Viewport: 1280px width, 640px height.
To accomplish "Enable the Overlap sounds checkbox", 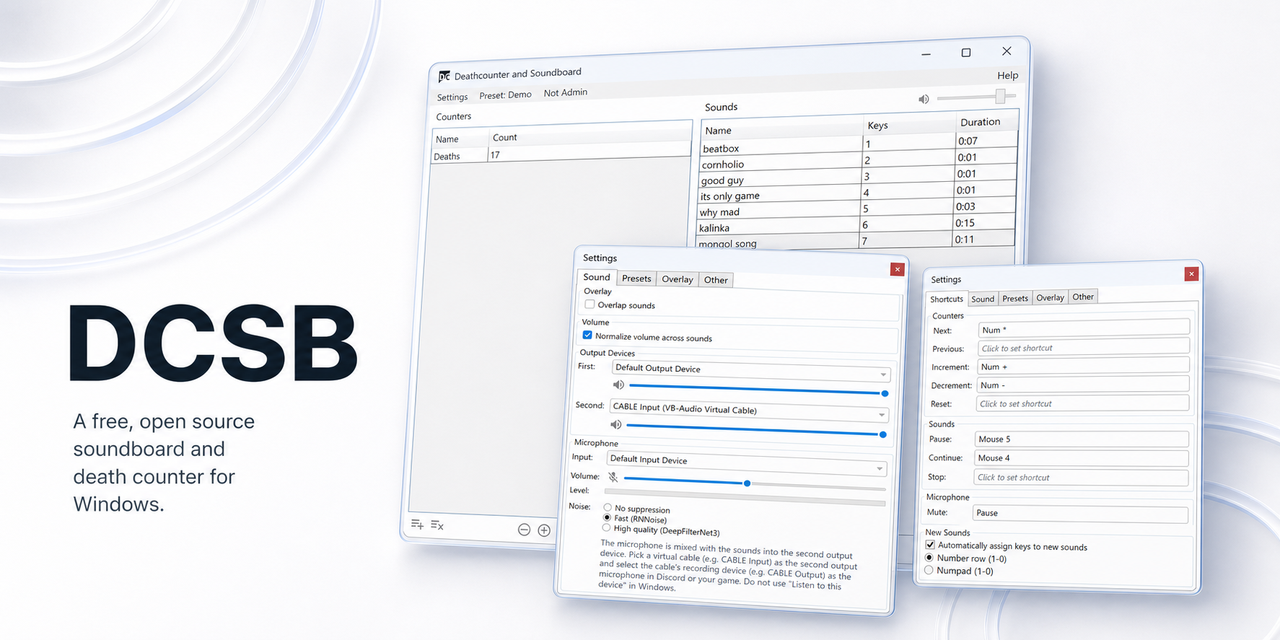I will [x=590, y=304].
